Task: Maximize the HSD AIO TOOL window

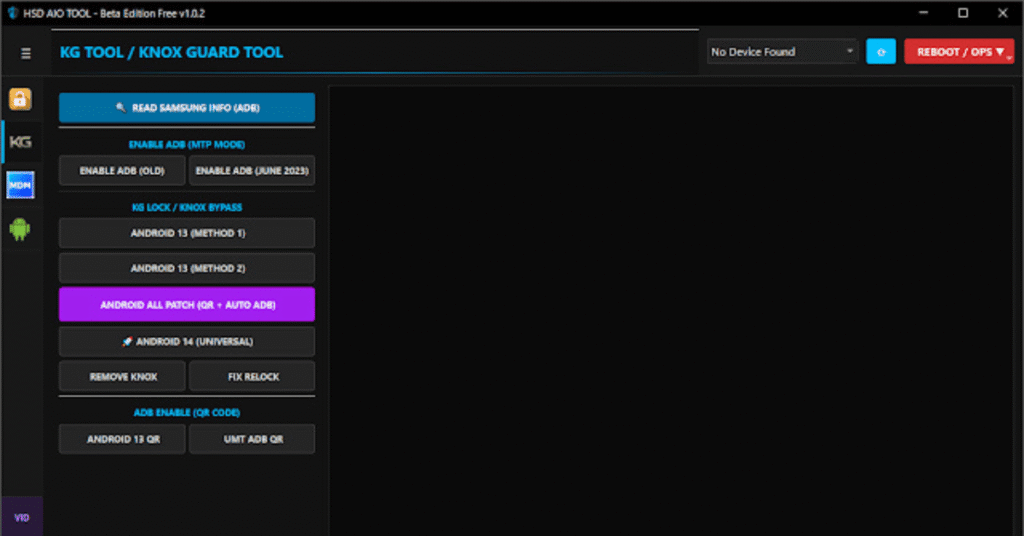Action: point(963,13)
